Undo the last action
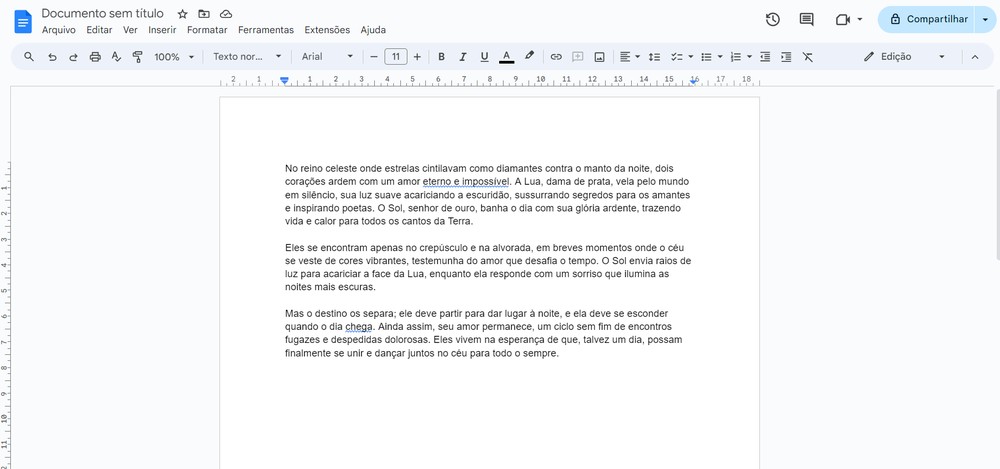This screenshot has width=1000, height=469. (x=52, y=57)
